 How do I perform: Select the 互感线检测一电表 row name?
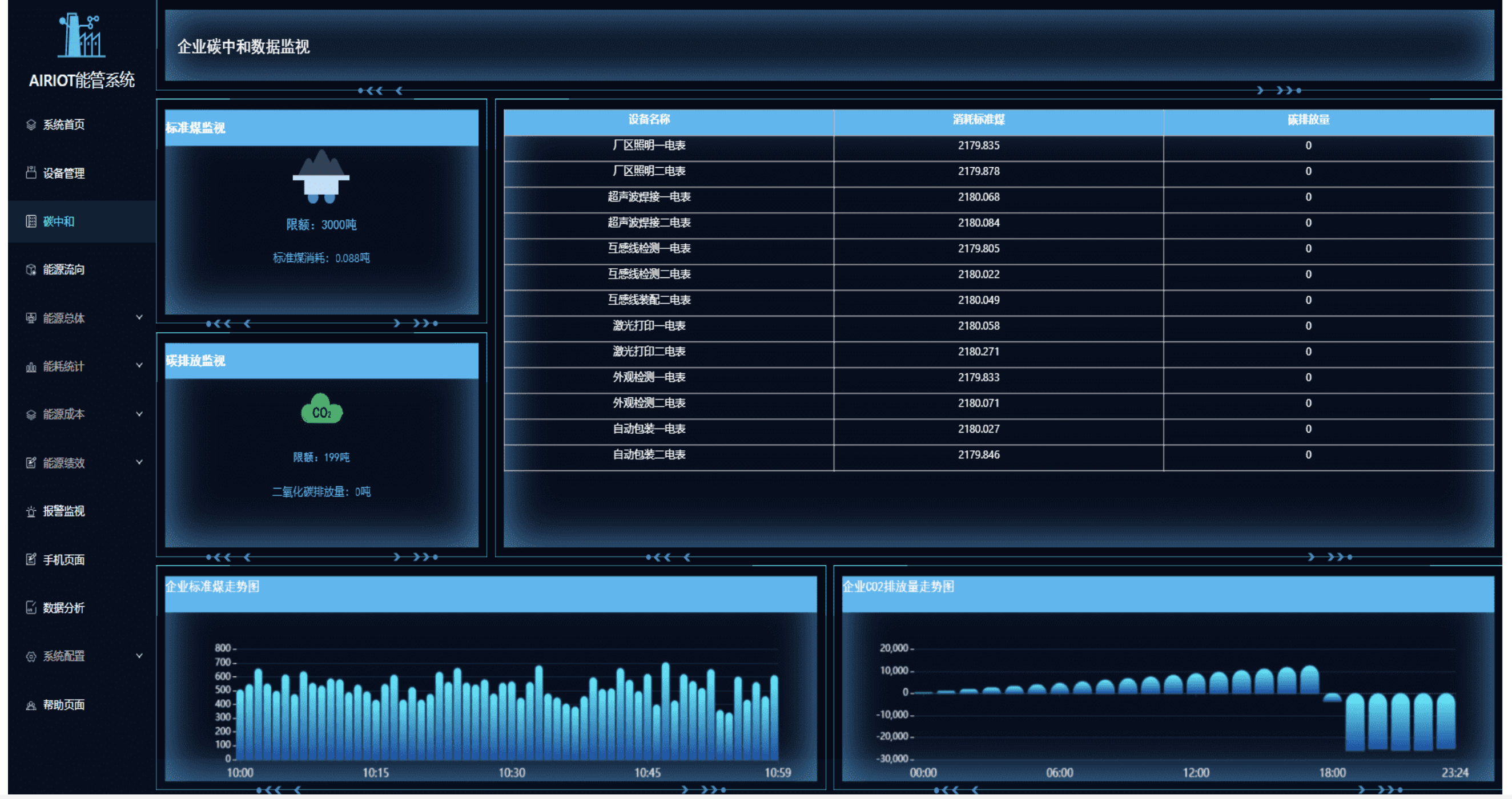[649, 249]
